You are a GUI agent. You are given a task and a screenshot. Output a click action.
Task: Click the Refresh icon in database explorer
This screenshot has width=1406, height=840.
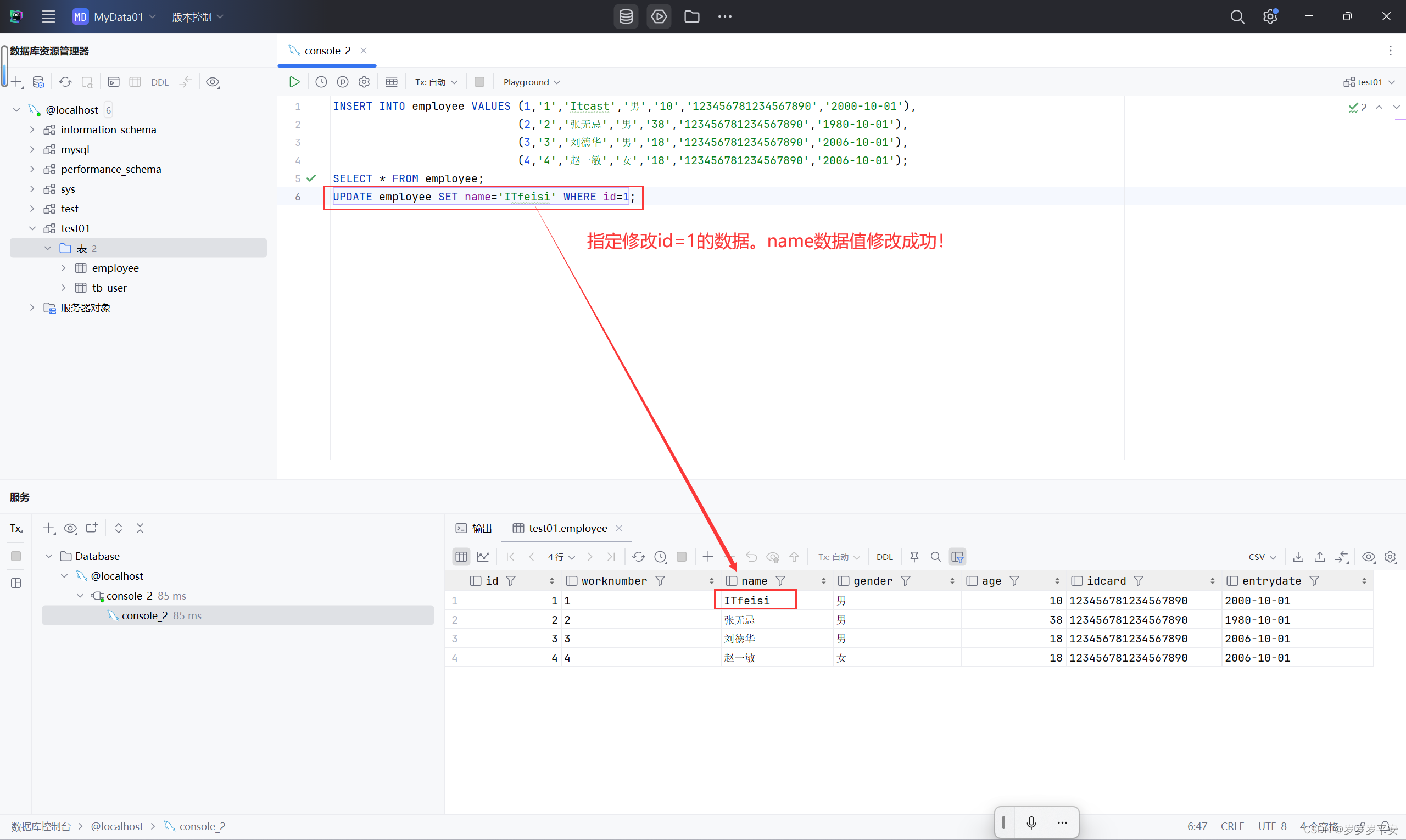65,82
